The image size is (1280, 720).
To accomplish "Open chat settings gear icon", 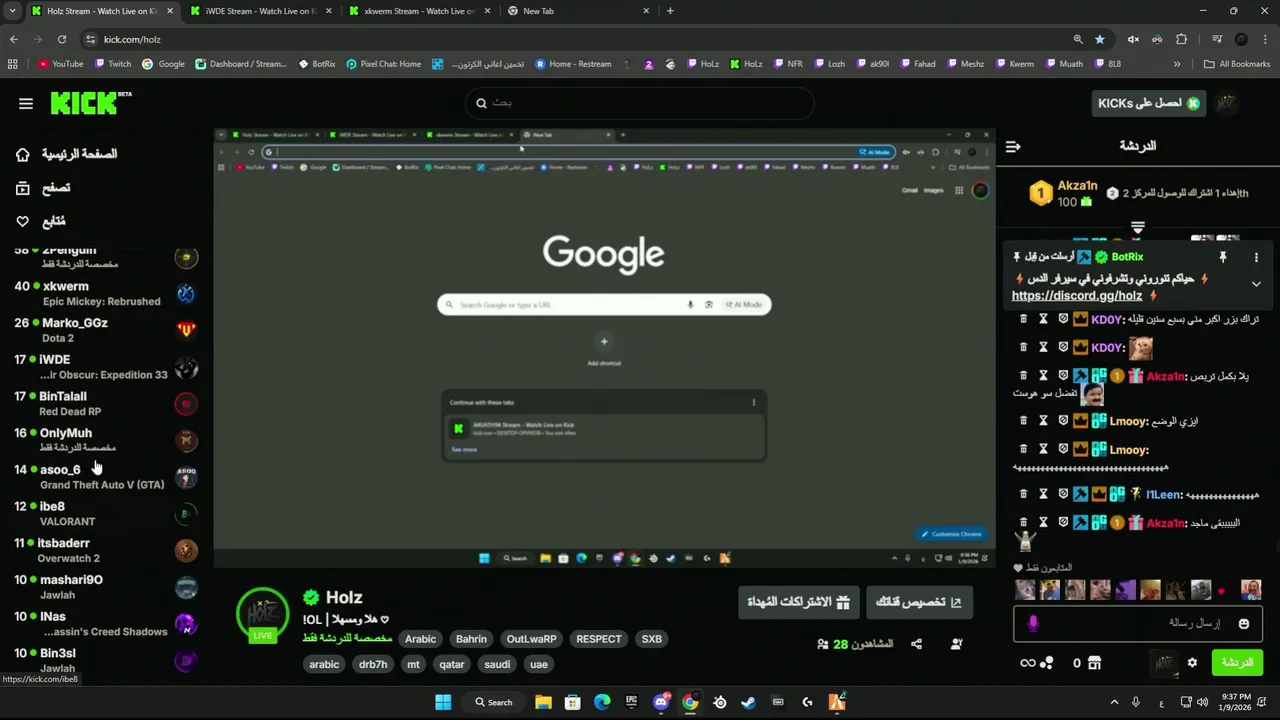I will 1192,662.
